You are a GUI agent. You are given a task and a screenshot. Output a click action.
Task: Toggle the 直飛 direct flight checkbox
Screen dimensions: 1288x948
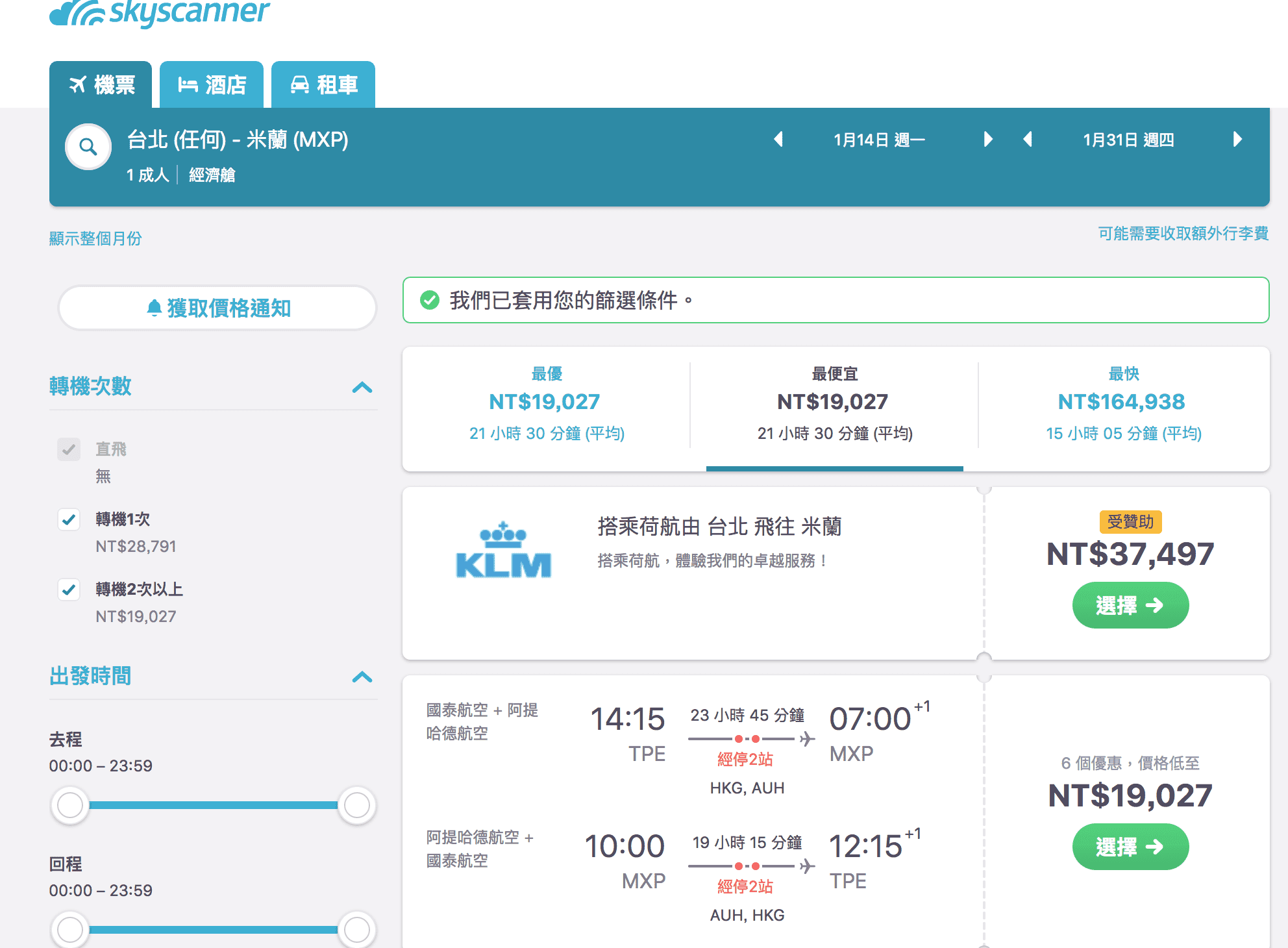click(x=69, y=449)
